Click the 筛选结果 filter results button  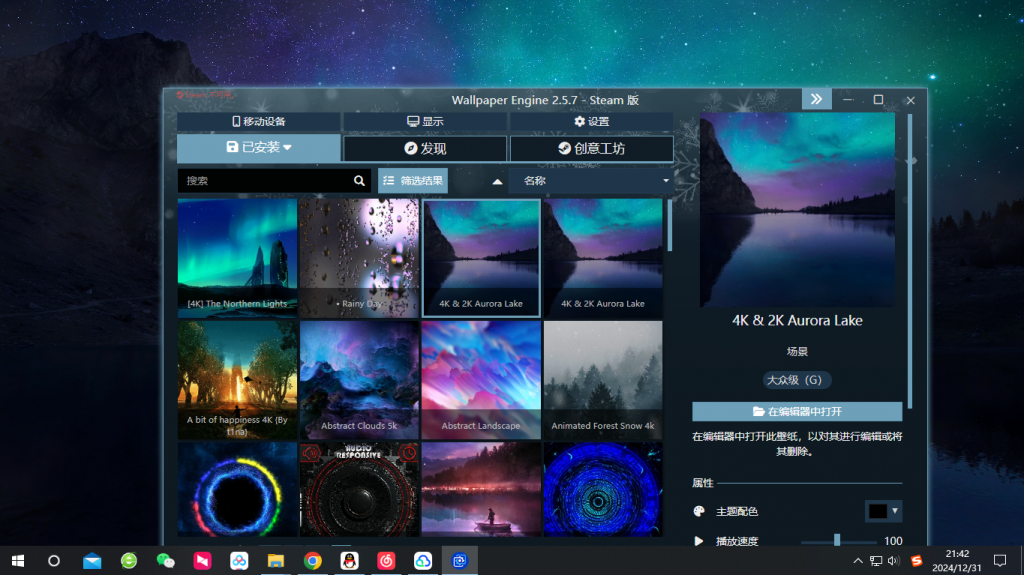(x=413, y=181)
